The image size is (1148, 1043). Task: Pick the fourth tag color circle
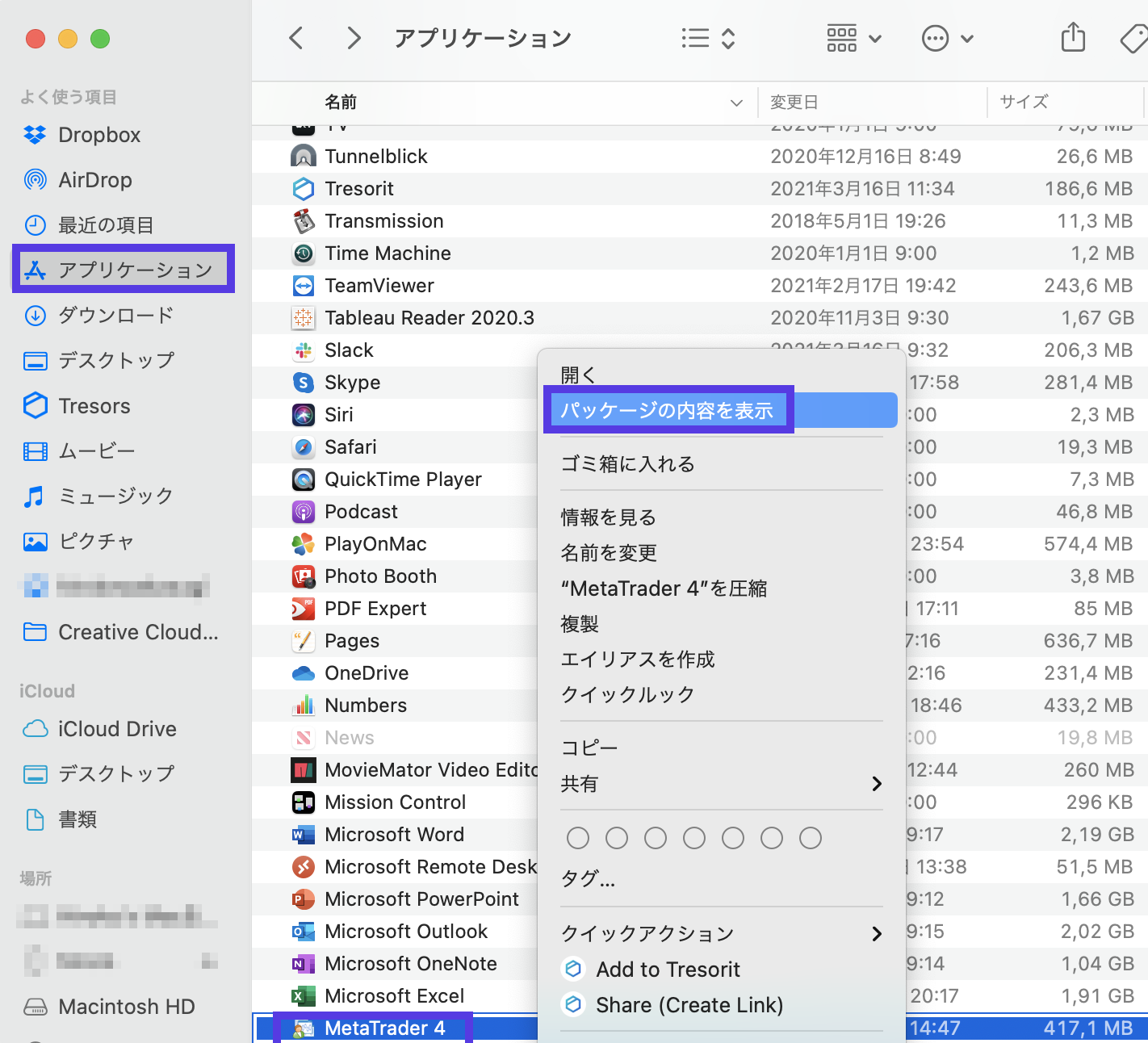click(x=694, y=838)
